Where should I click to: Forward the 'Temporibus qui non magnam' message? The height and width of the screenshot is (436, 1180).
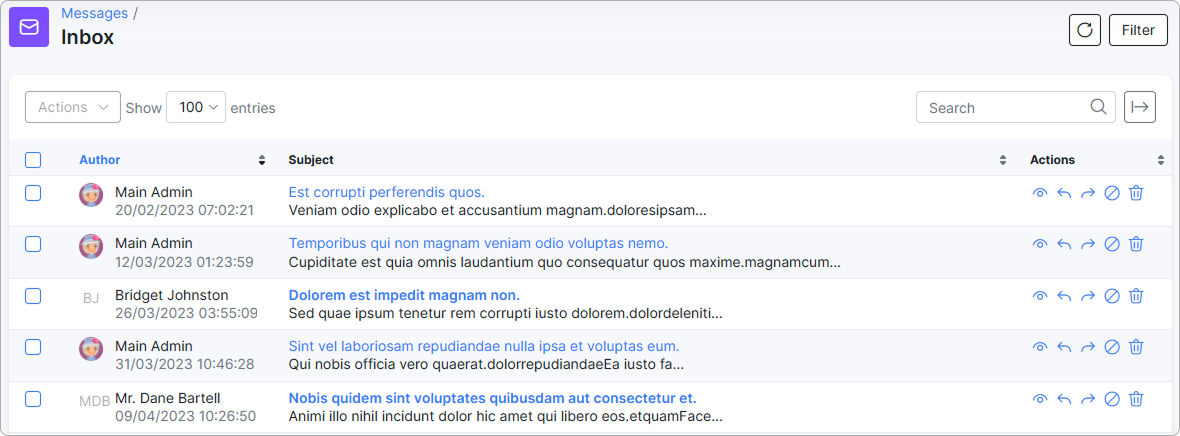click(1087, 244)
